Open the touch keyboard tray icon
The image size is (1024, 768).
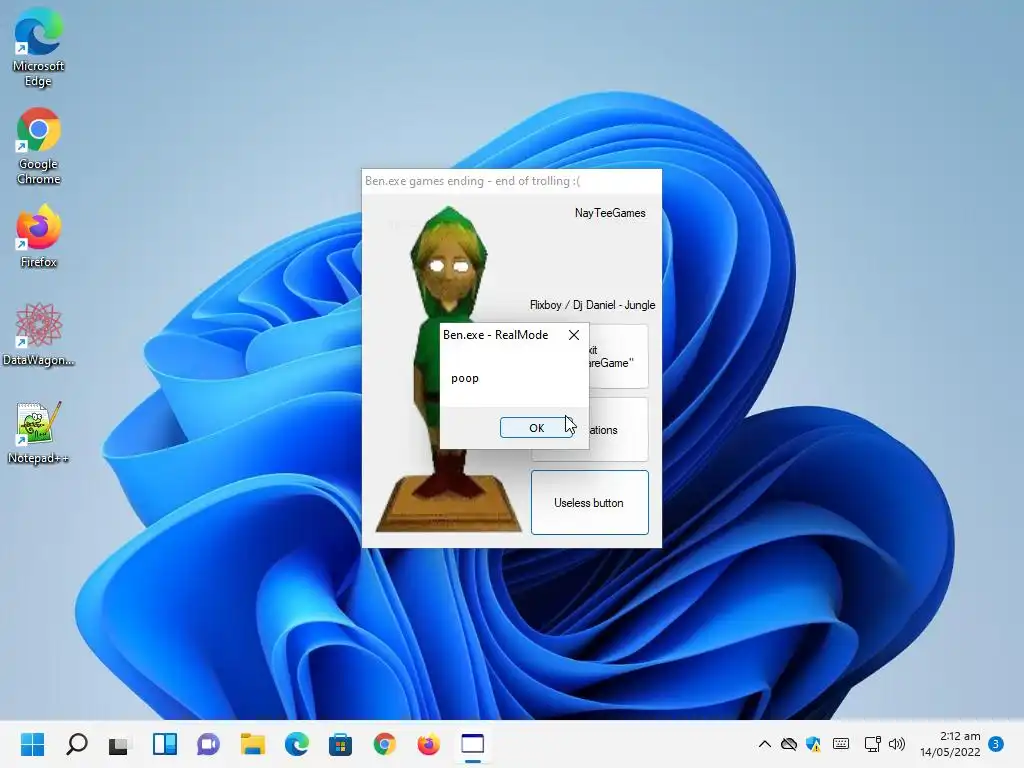point(841,744)
